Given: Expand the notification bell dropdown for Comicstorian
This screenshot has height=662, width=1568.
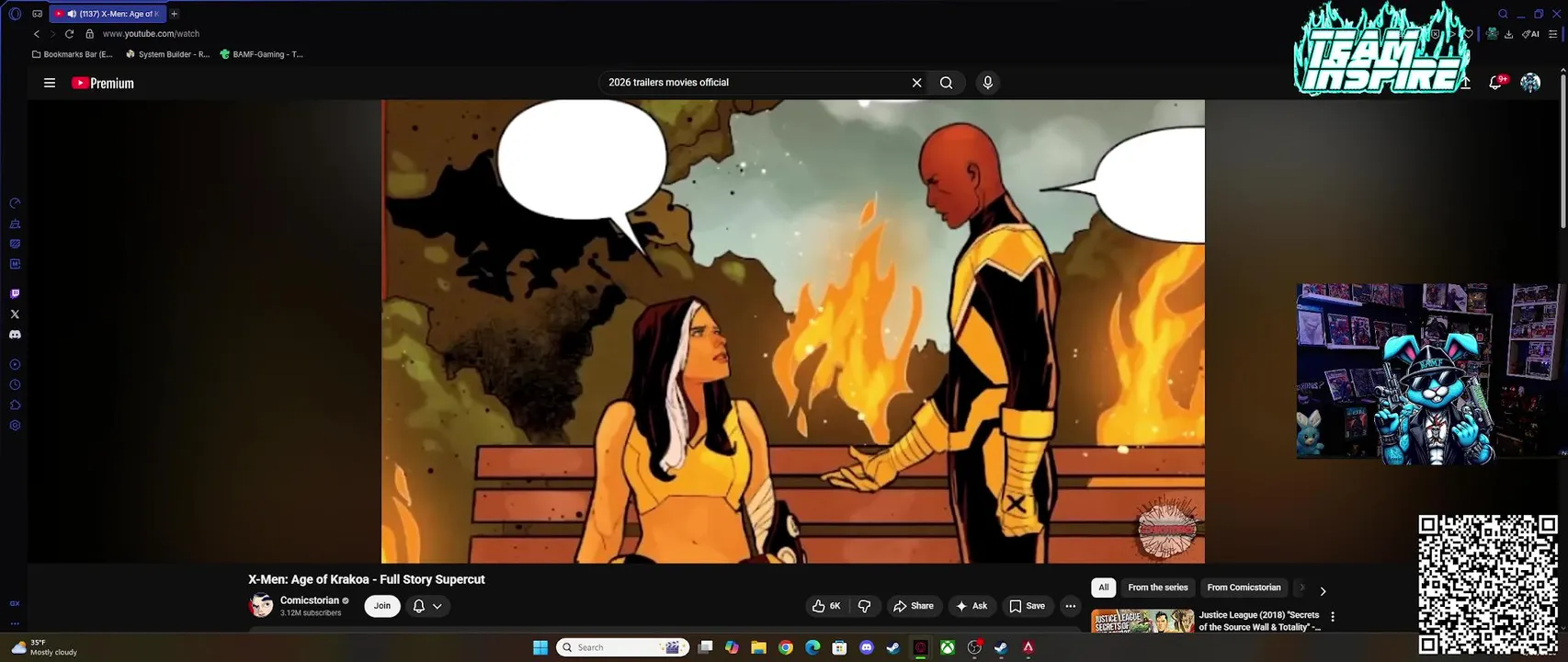Looking at the screenshot, I should click(x=428, y=606).
